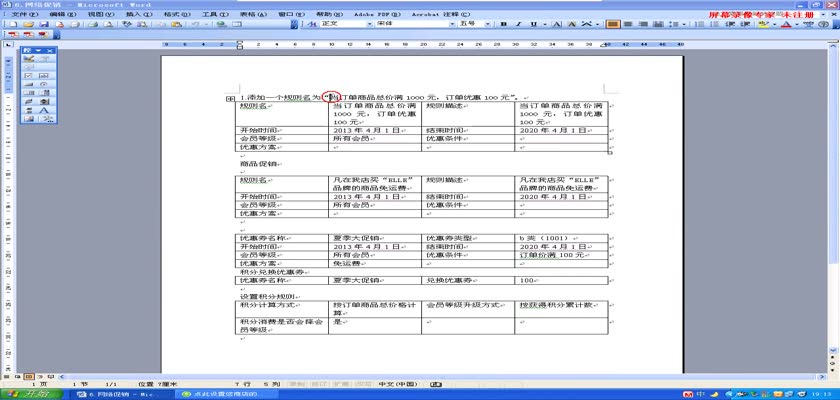Click the Font color red A icon

[x=785, y=24]
